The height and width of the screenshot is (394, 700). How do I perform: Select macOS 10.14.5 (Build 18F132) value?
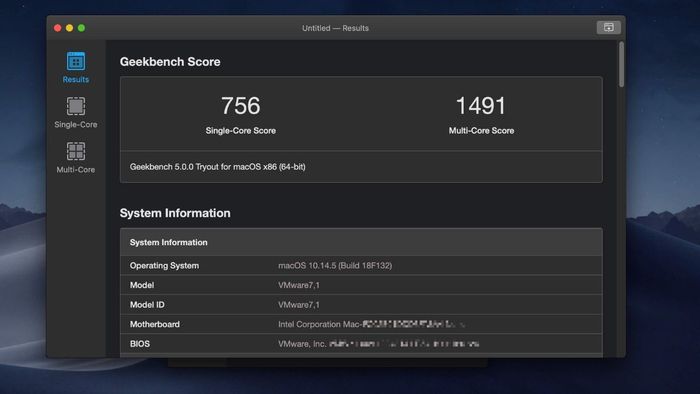click(x=335, y=265)
